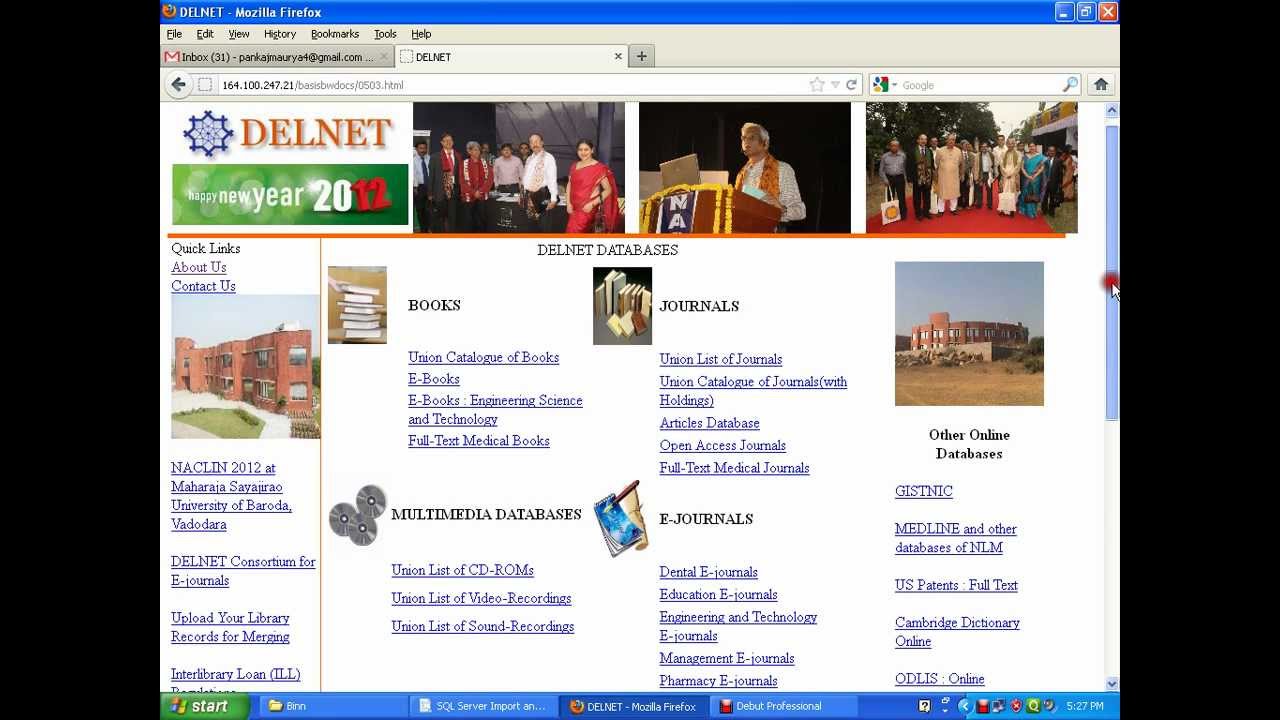Close the Gmail Inbox tab
Viewport: 1280px width, 720px height.
383,57
